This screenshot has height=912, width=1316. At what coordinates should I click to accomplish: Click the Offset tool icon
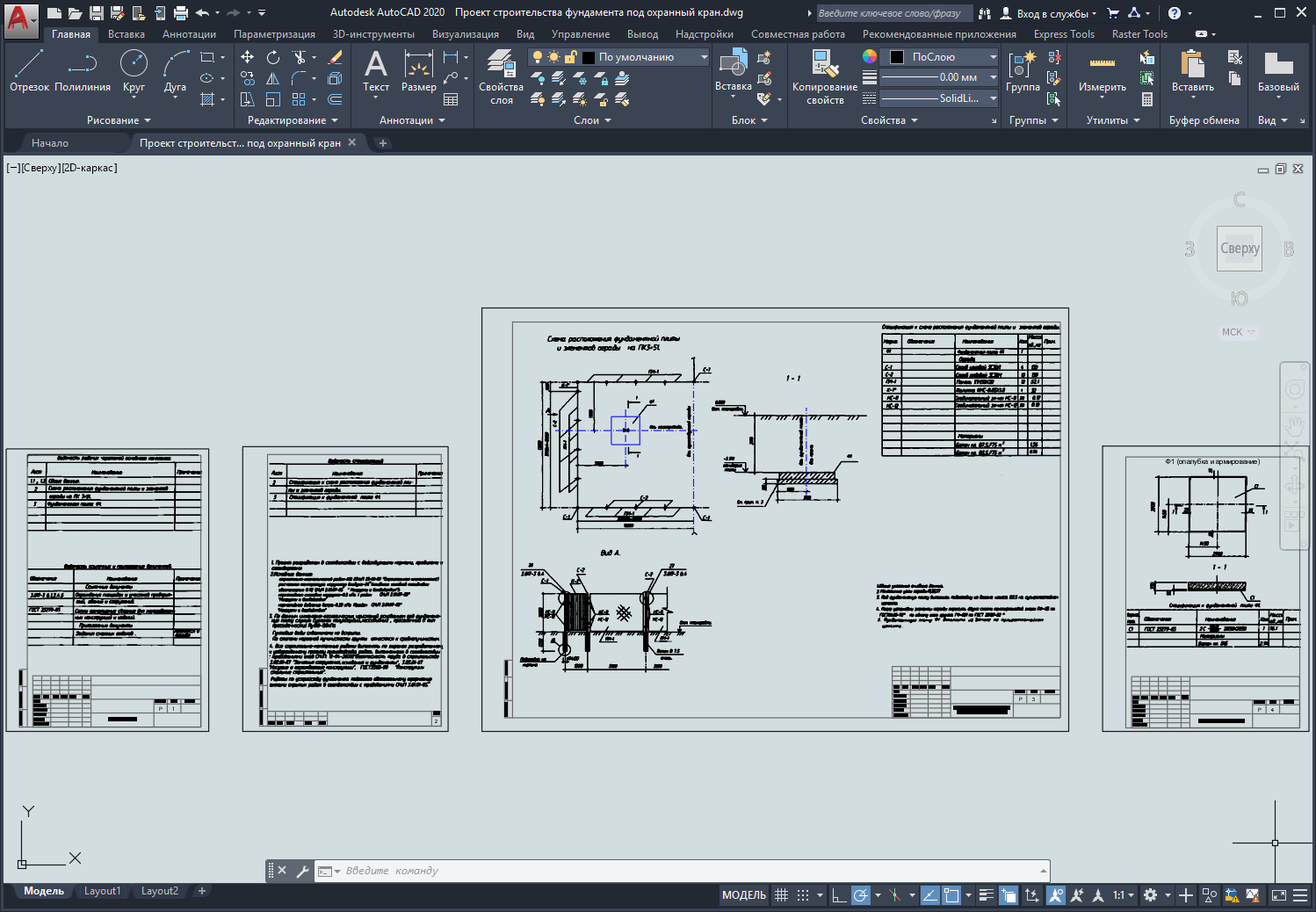pyautogui.click(x=335, y=99)
